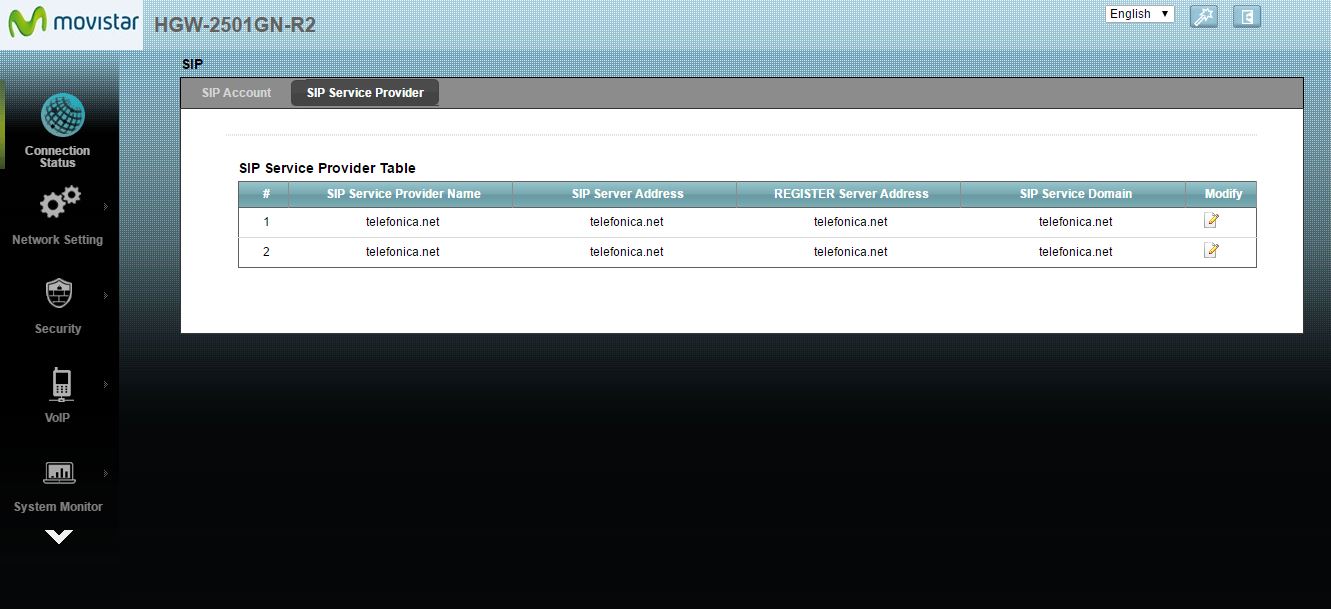Screen dimensions: 1331x609
Task: Click the Movistar logo
Action: 72,22
